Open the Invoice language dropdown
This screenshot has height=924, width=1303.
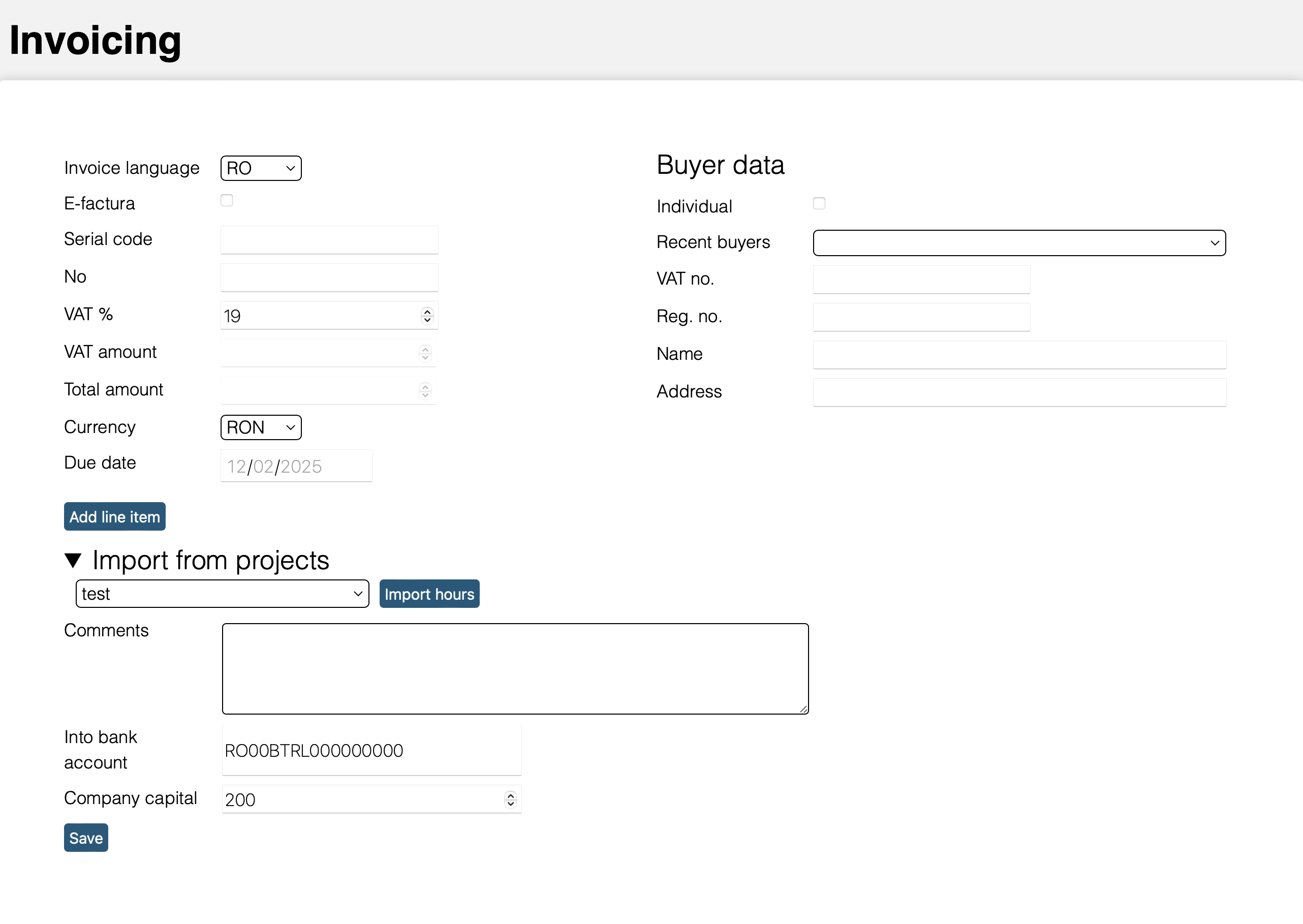[261, 168]
